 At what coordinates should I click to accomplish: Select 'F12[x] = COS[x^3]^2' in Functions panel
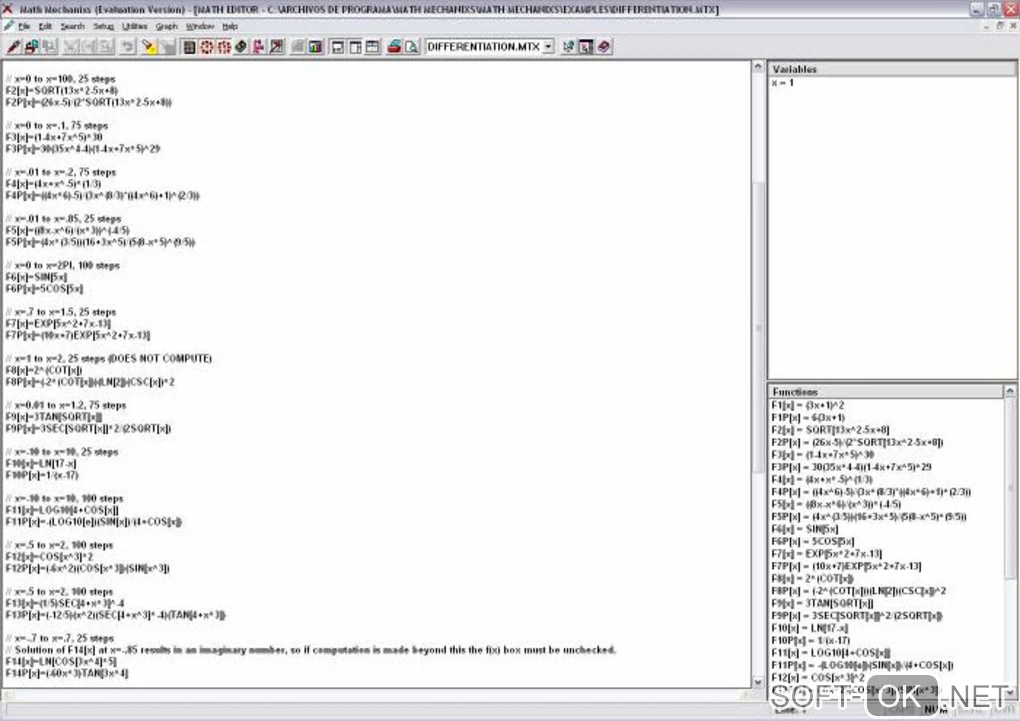(x=818, y=677)
